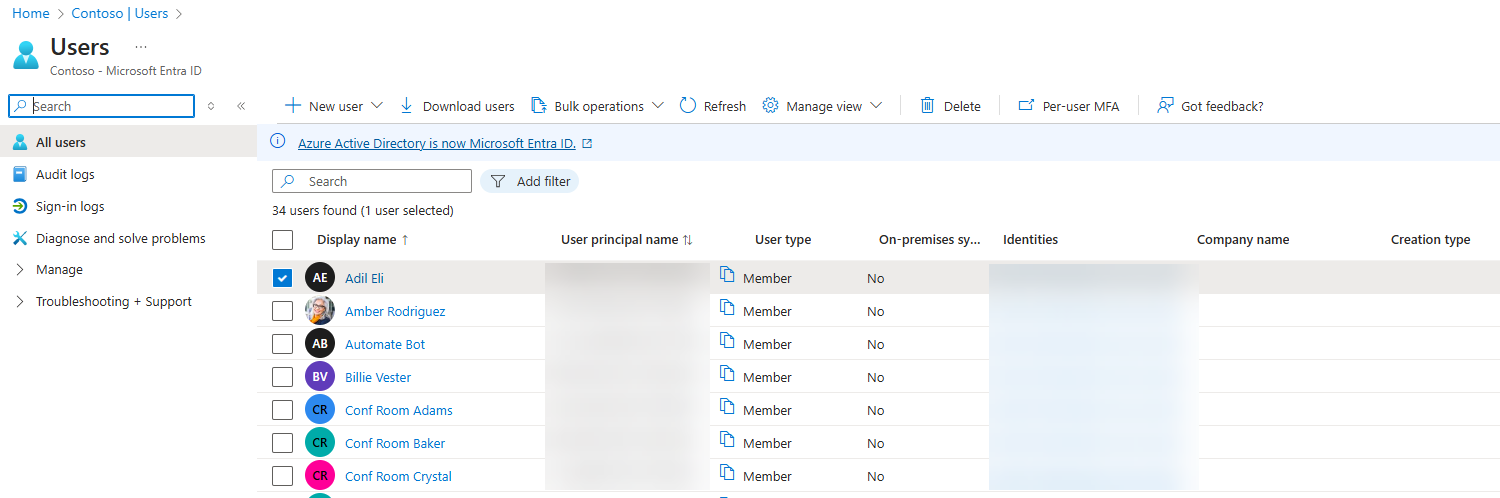Sort by User principal name column
The width and height of the screenshot is (1500, 498).
pos(627,240)
